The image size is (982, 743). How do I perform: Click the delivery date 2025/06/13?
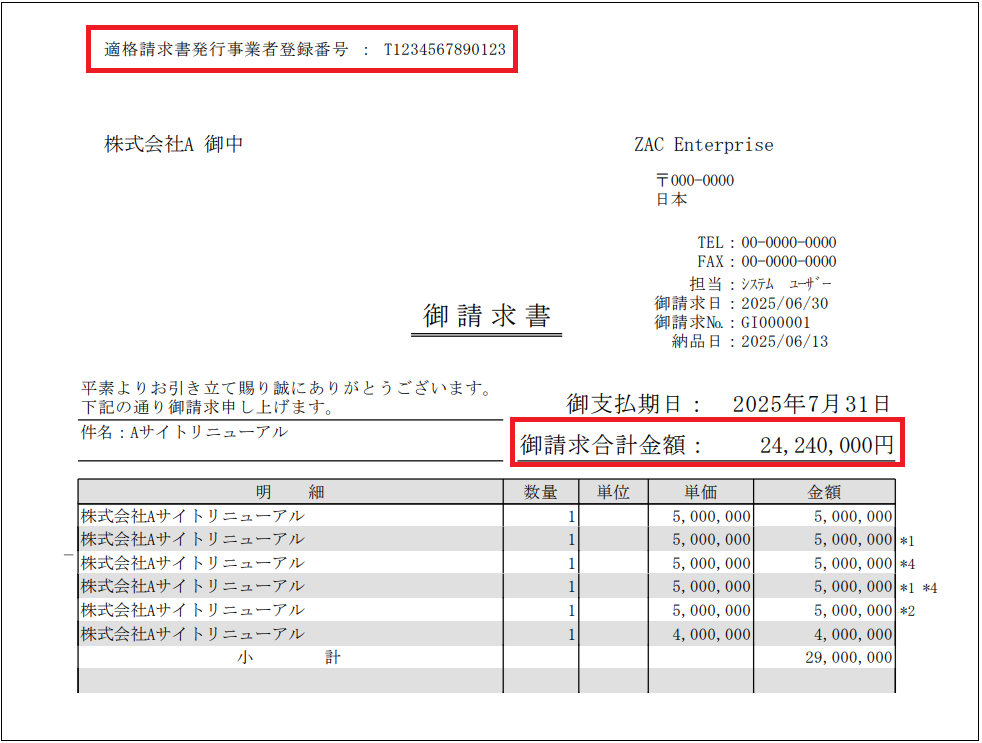[784, 341]
